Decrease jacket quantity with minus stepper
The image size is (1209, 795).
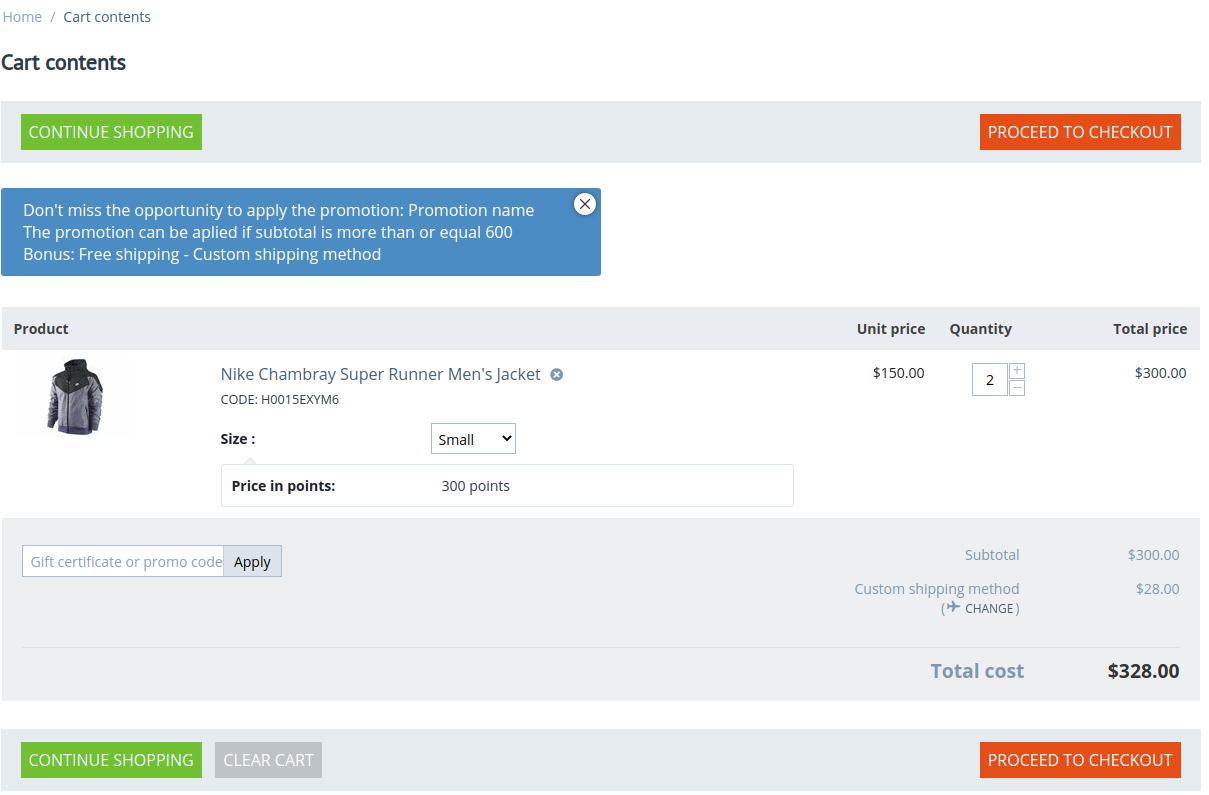coord(1017,388)
